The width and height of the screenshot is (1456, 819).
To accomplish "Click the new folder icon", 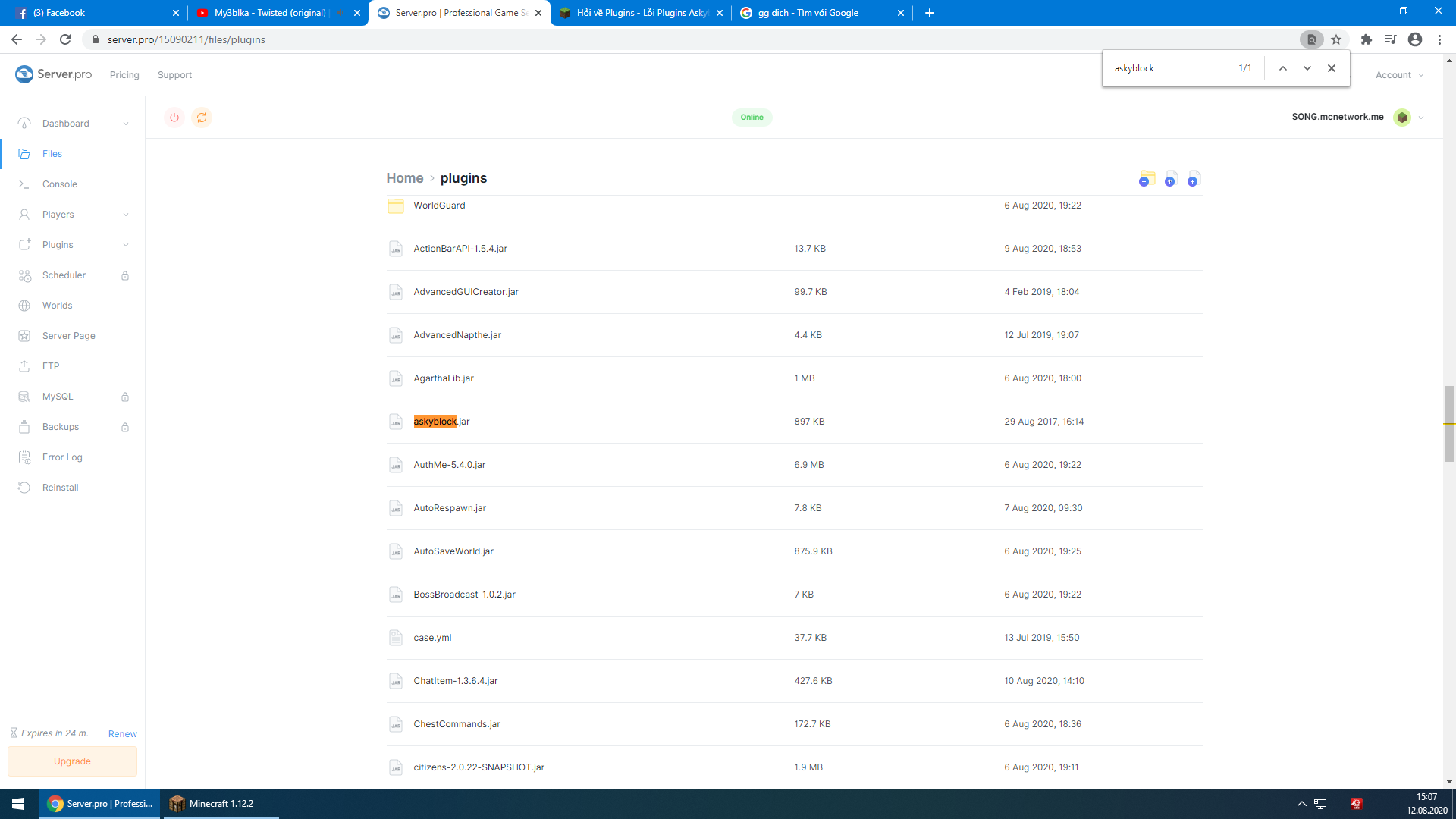I will pyautogui.click(x=1147, y=179).
